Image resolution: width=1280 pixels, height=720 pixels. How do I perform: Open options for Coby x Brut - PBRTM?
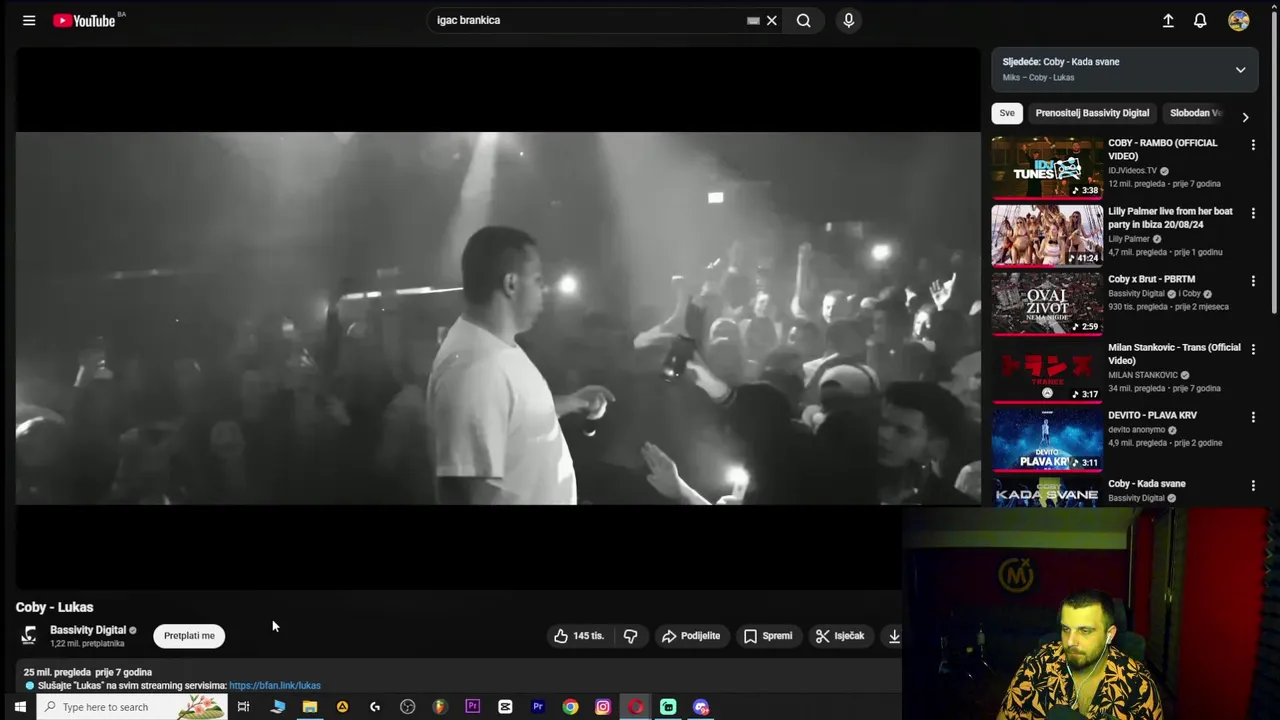(x=1253, y=281)
